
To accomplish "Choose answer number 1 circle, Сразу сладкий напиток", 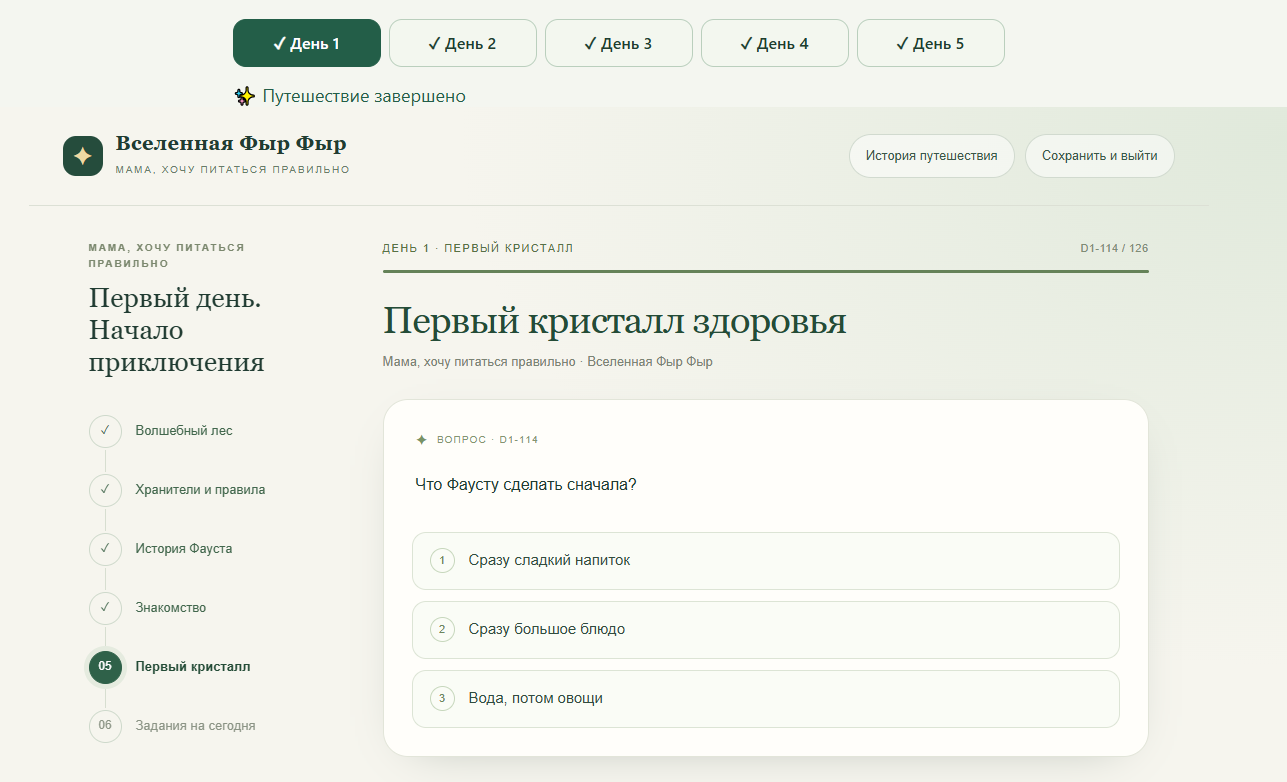I will 442,561.
